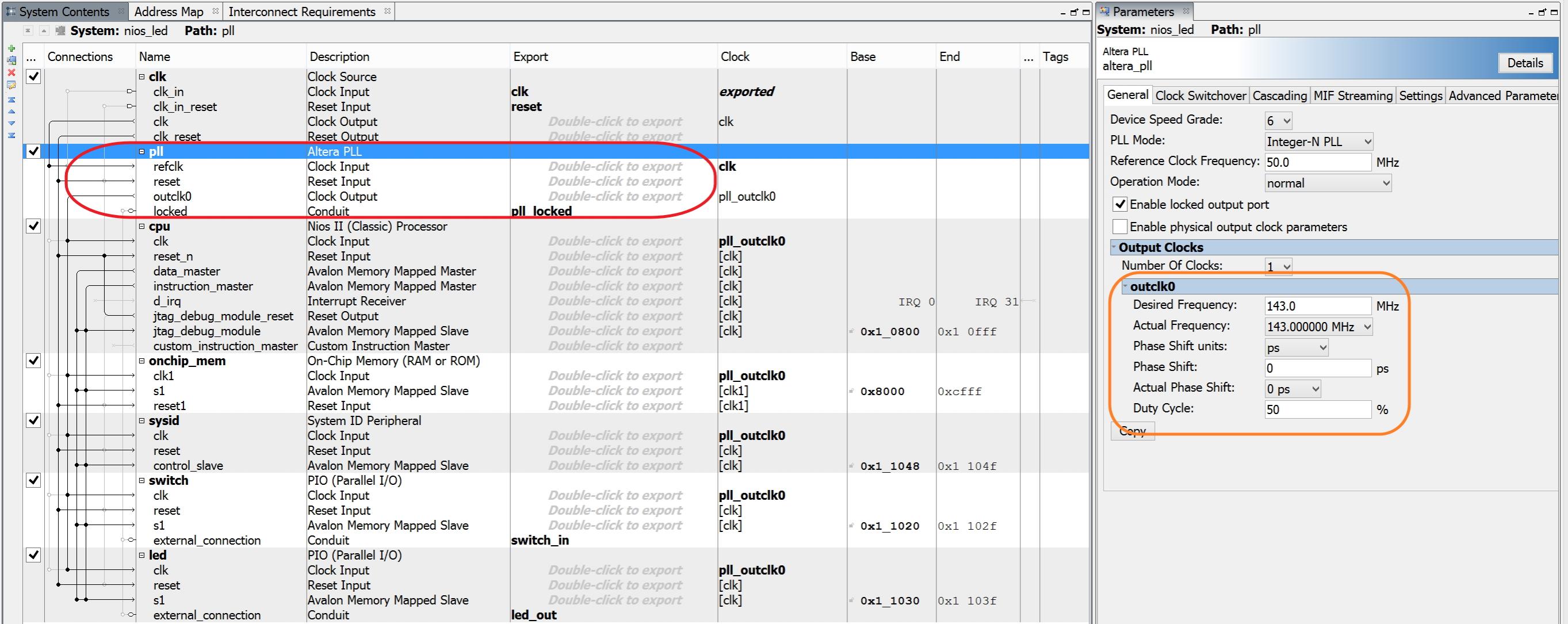Click the move down triangle icon

click(x=11, y=123)
